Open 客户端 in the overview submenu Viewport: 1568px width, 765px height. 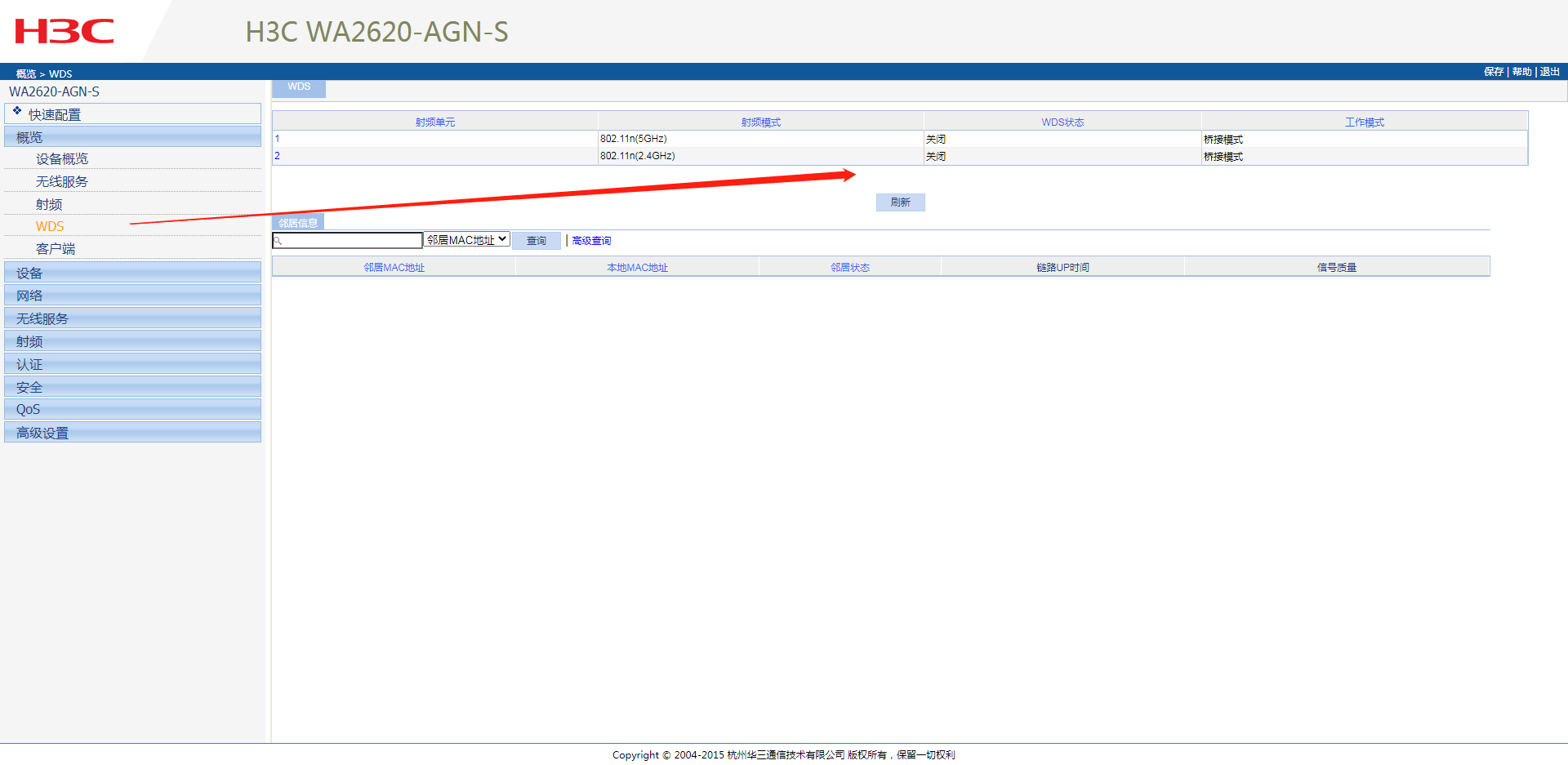coord(56,249)
